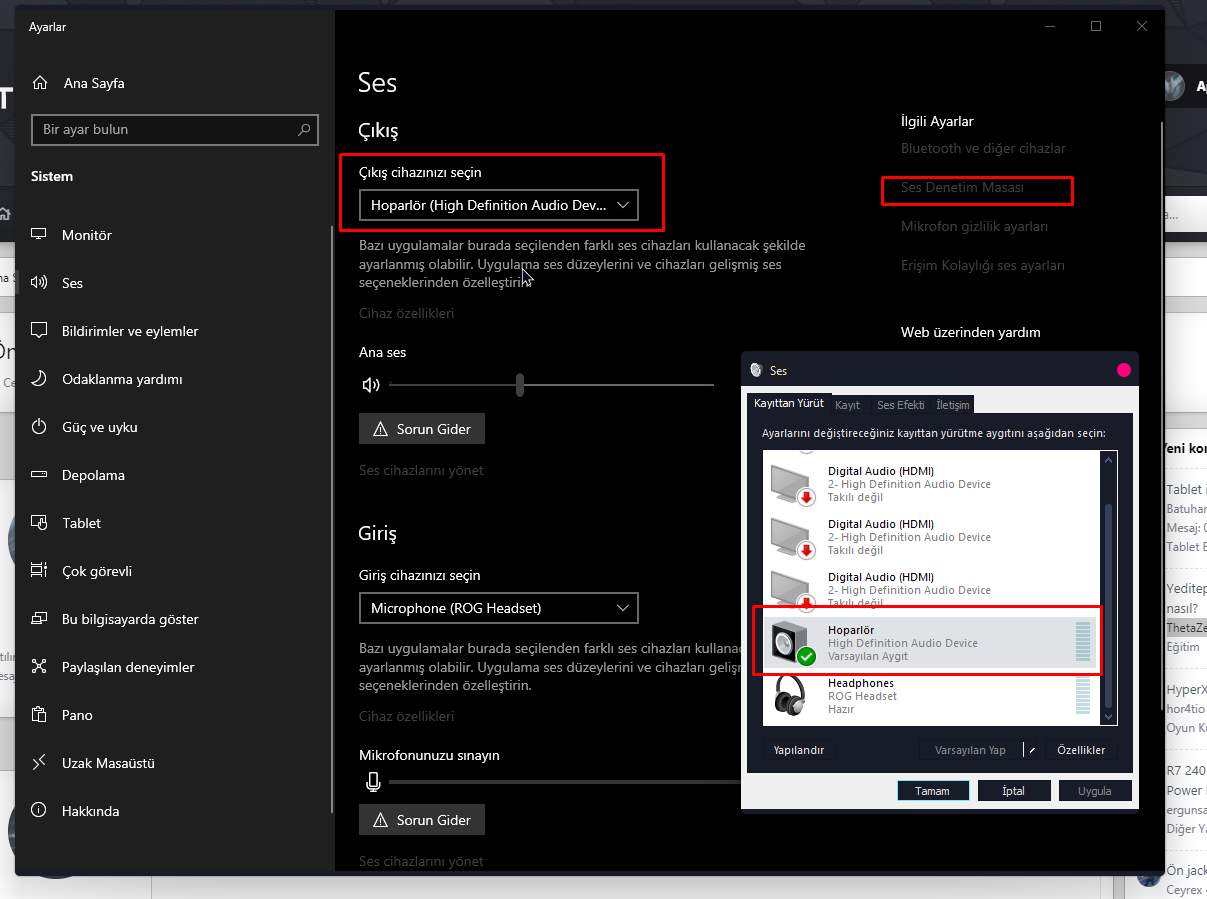This screenshot has width=1207, height=899.
Task: Click search magnifier in Bir ayar bulun
Action: [x=304, y=130]
